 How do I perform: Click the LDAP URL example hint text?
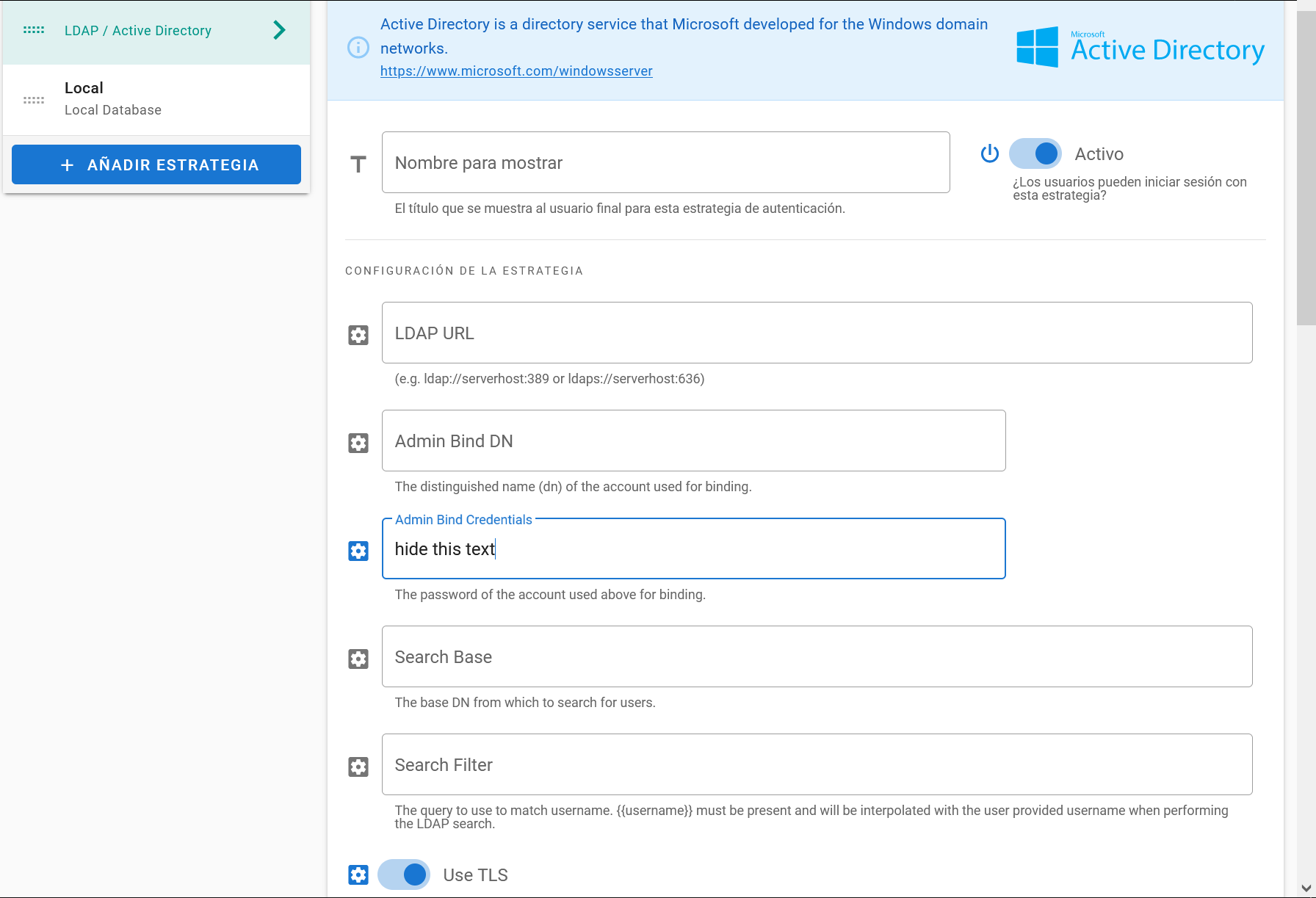(x=549, y=379)
